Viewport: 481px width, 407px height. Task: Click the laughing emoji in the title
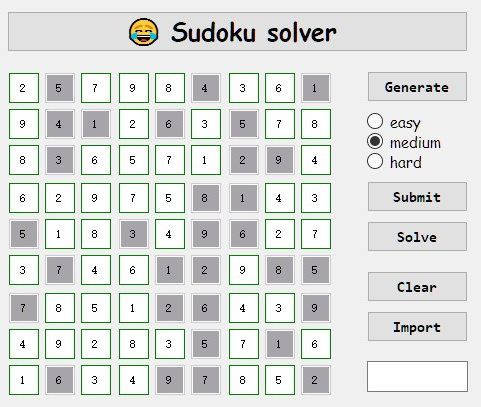pyautogui.click(x=144, y=32)
